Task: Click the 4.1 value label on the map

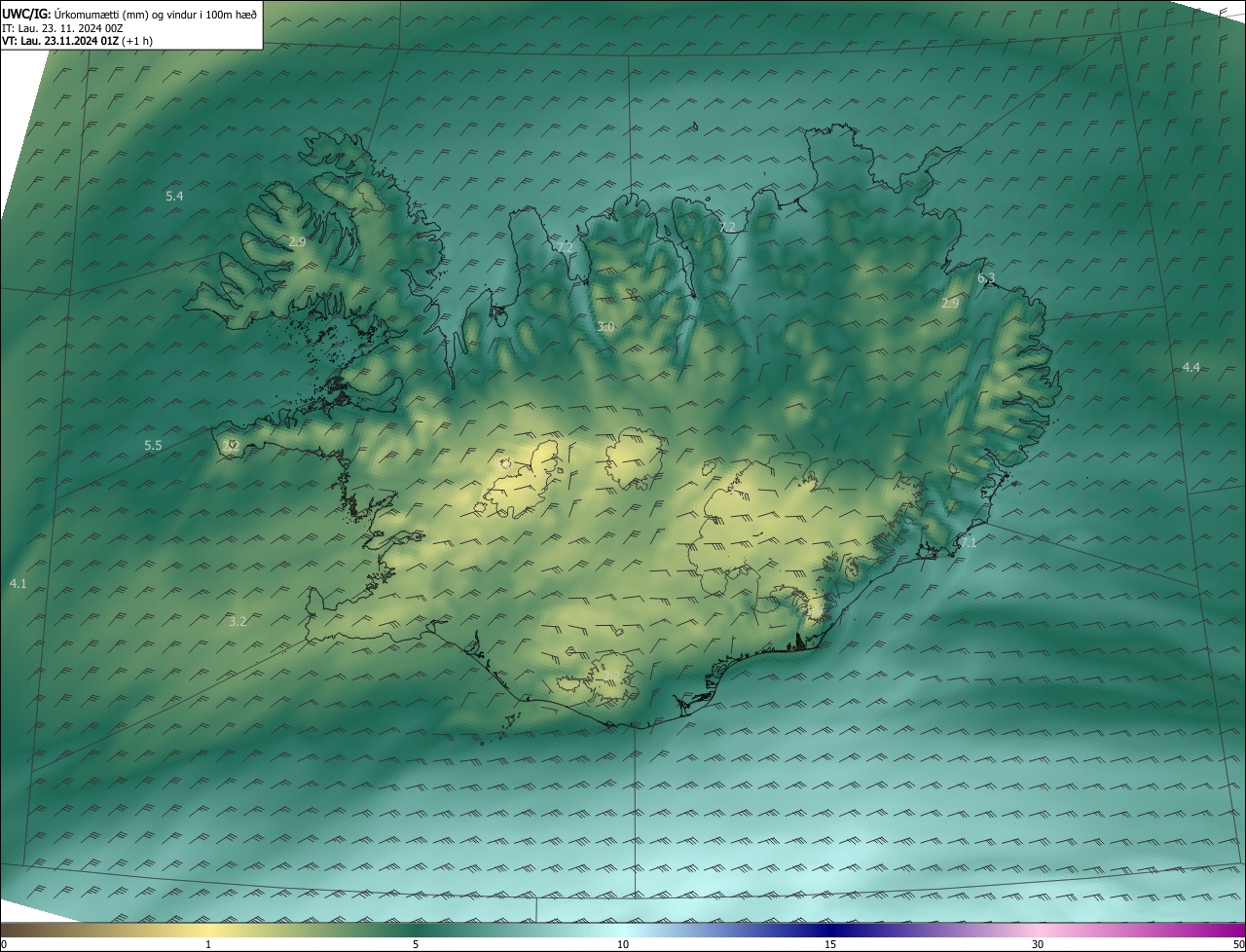Action: [x=18, y=584]
